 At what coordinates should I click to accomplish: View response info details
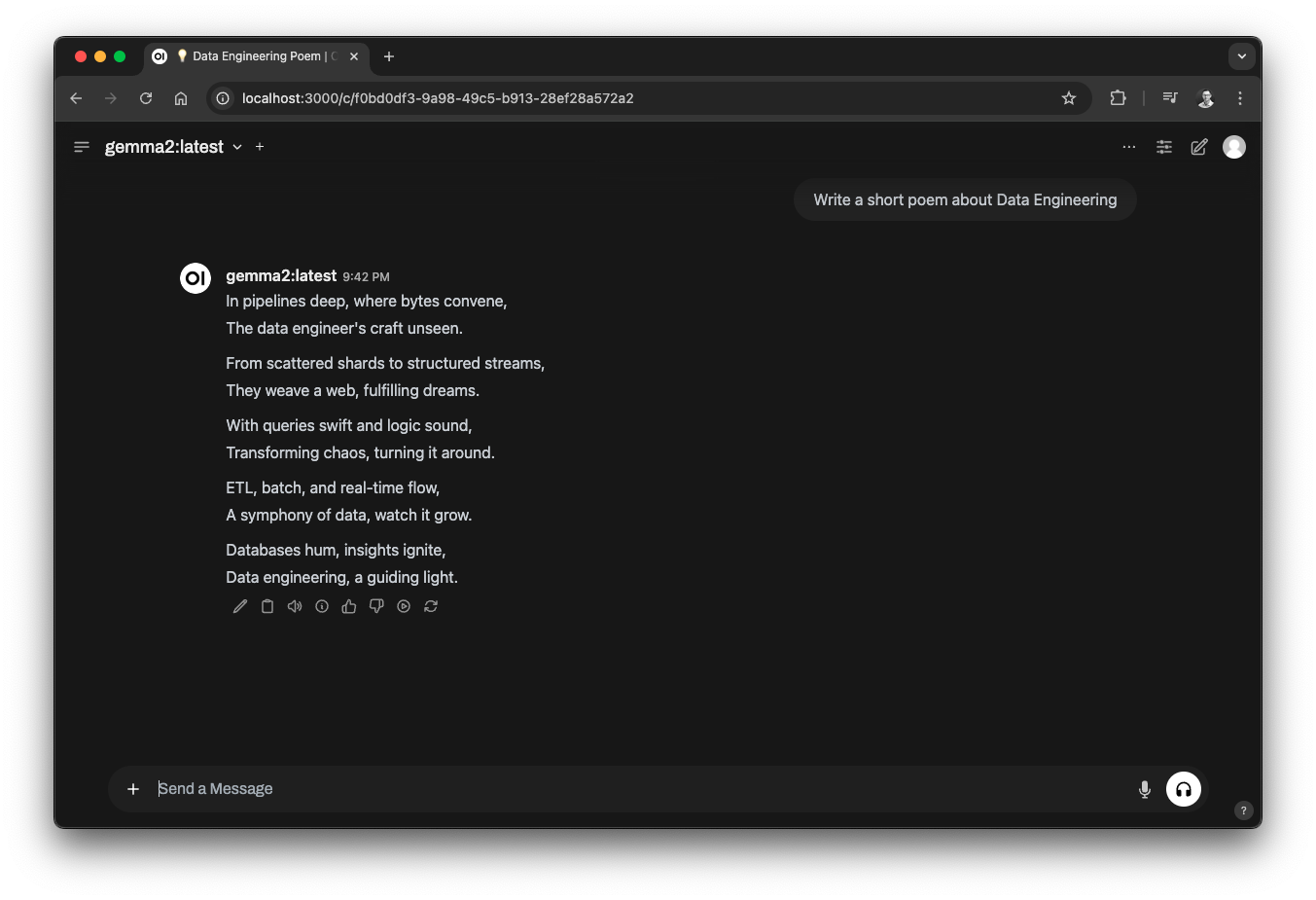[x=321, y=606]
